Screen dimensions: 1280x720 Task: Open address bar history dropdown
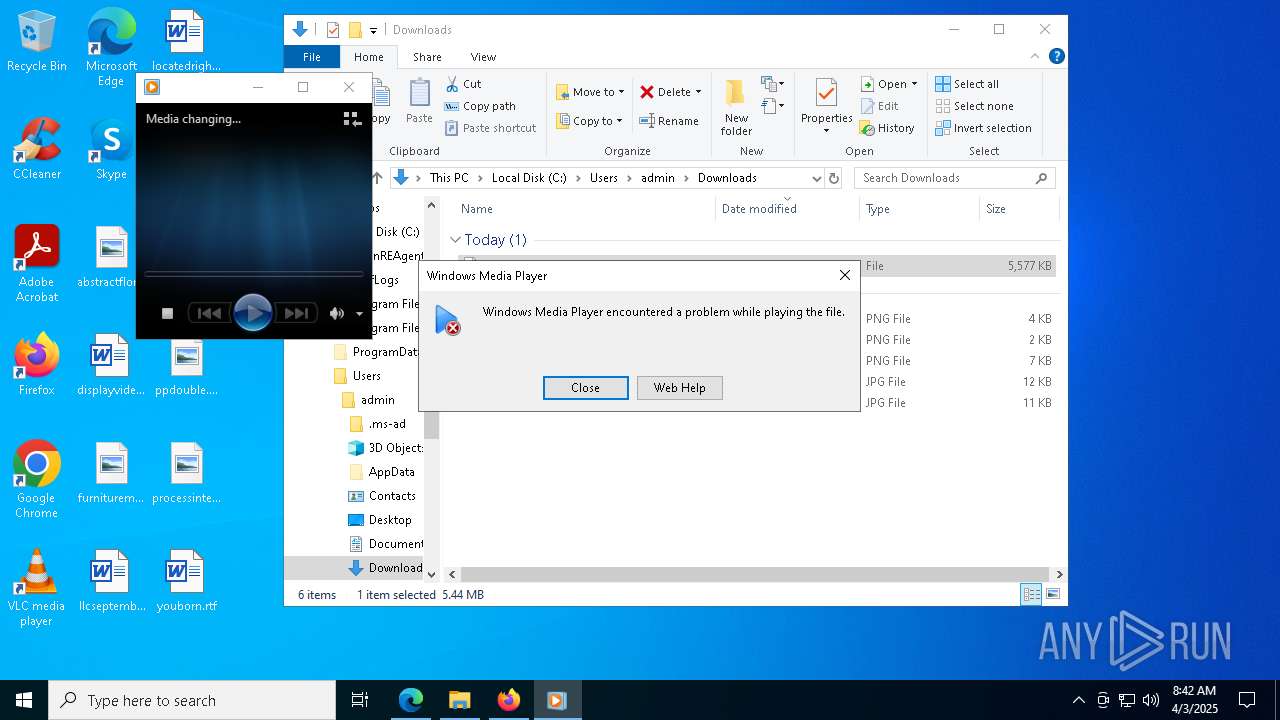tap(816, 178)
